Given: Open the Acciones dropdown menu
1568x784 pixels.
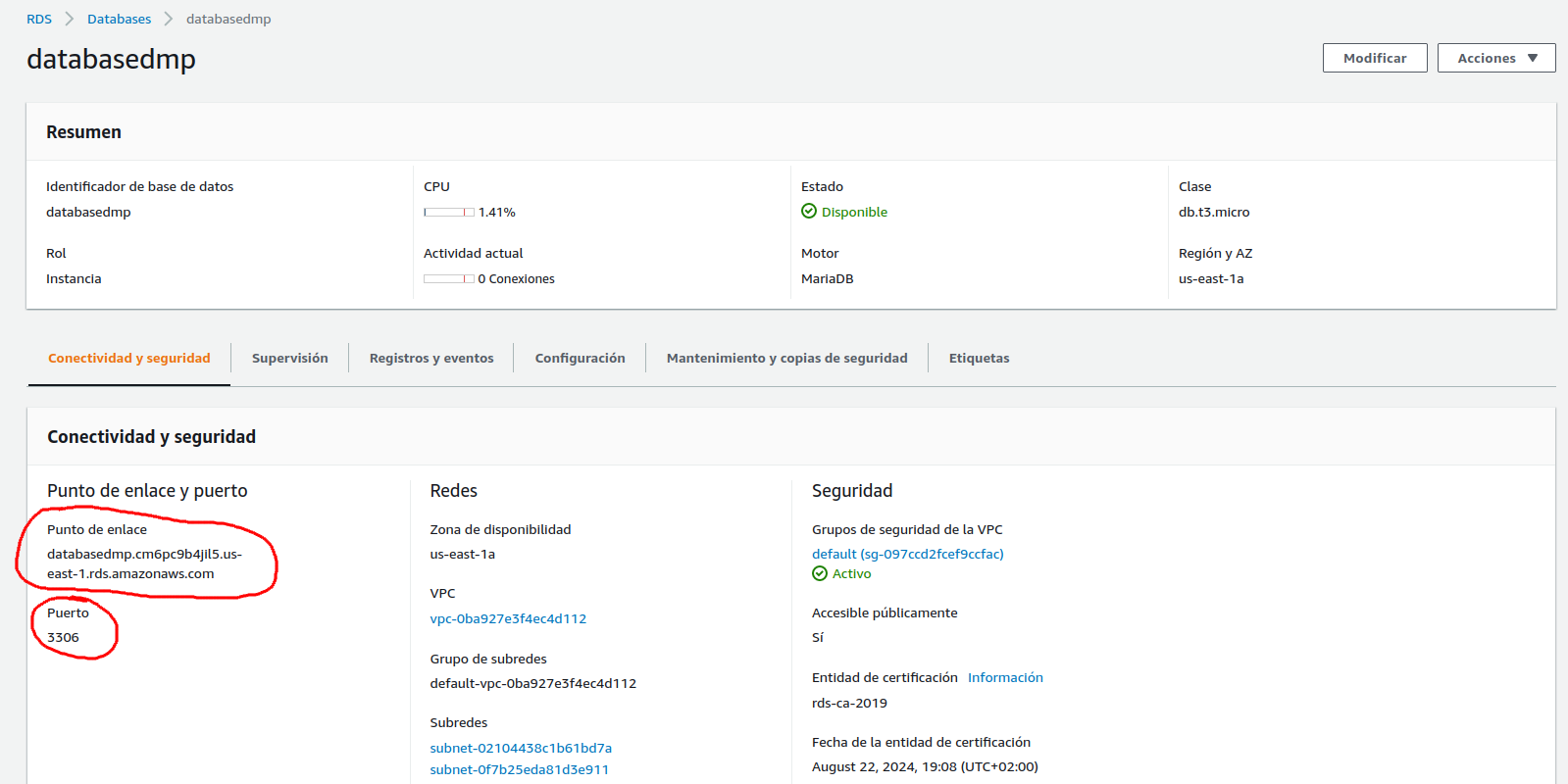Looking at the screenshot, I should click(1495, 58).
